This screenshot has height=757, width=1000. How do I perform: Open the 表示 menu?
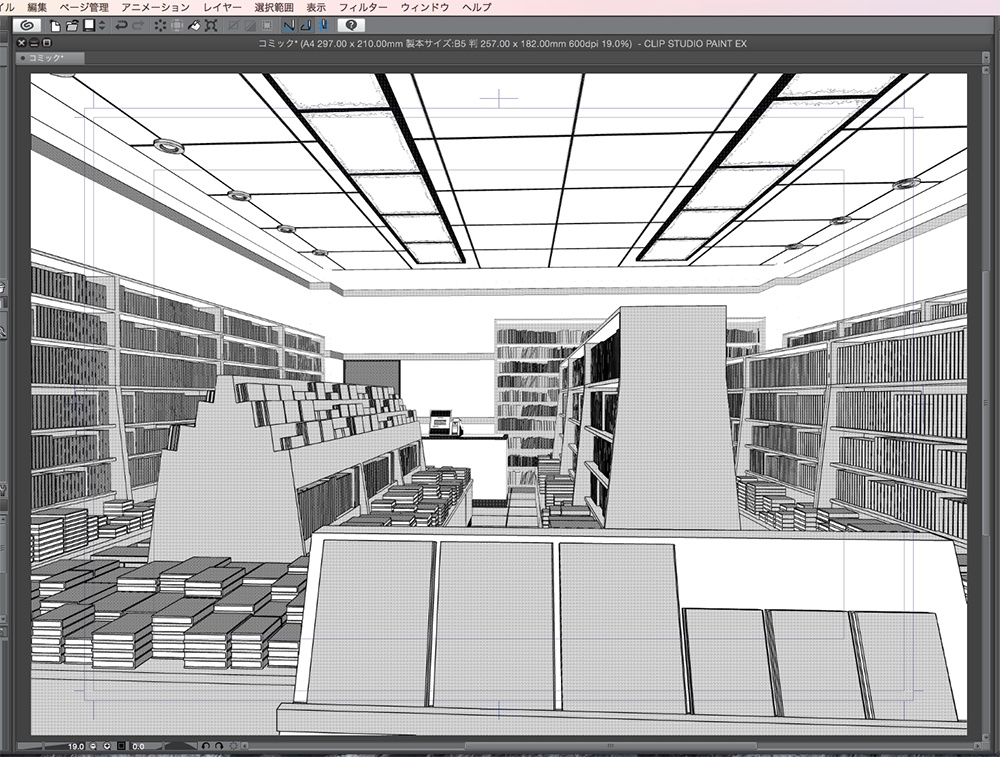coord(318,5)
